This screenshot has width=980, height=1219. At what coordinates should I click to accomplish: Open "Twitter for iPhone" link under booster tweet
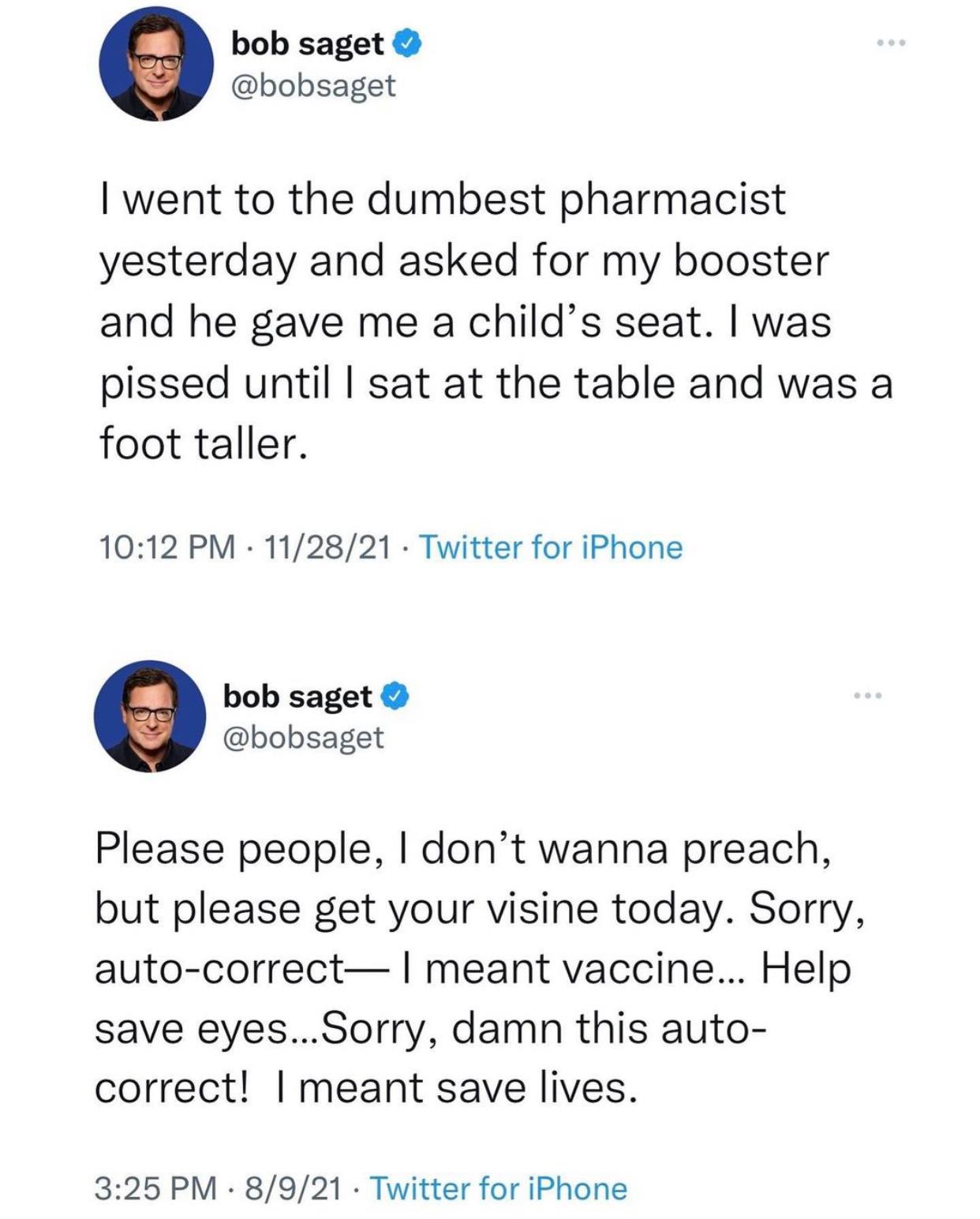[x=551, y=547]
